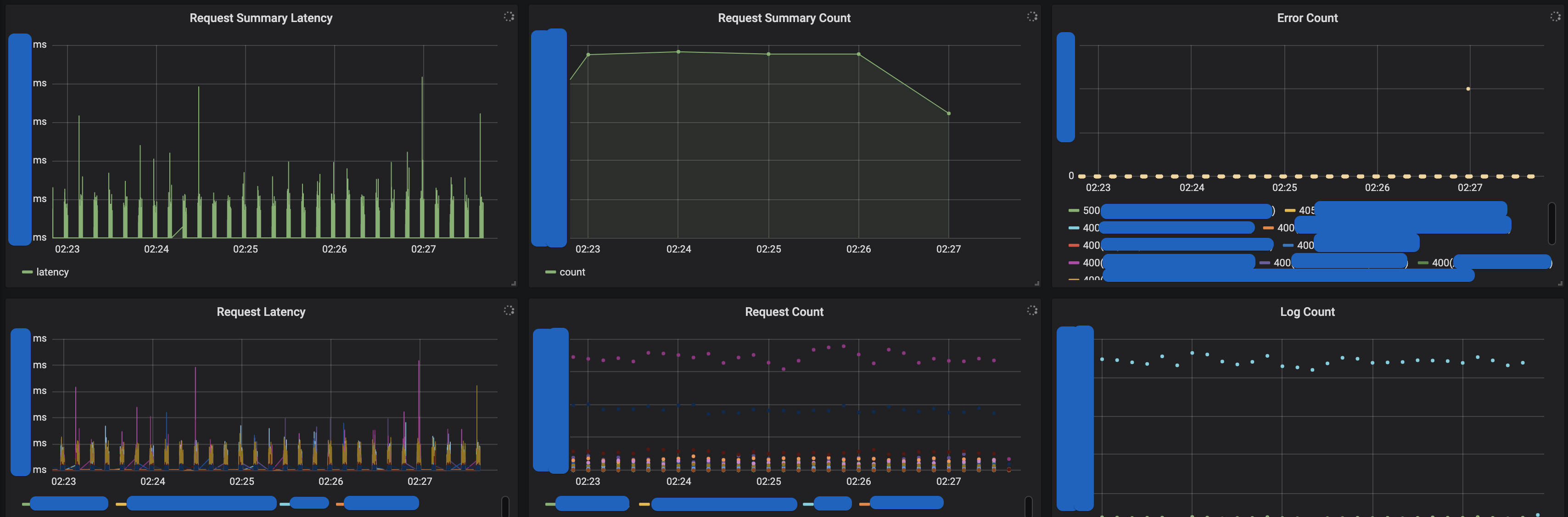Open the Request Latency panel title menu
The image size is (1568, 517).
tap(261, 312)
